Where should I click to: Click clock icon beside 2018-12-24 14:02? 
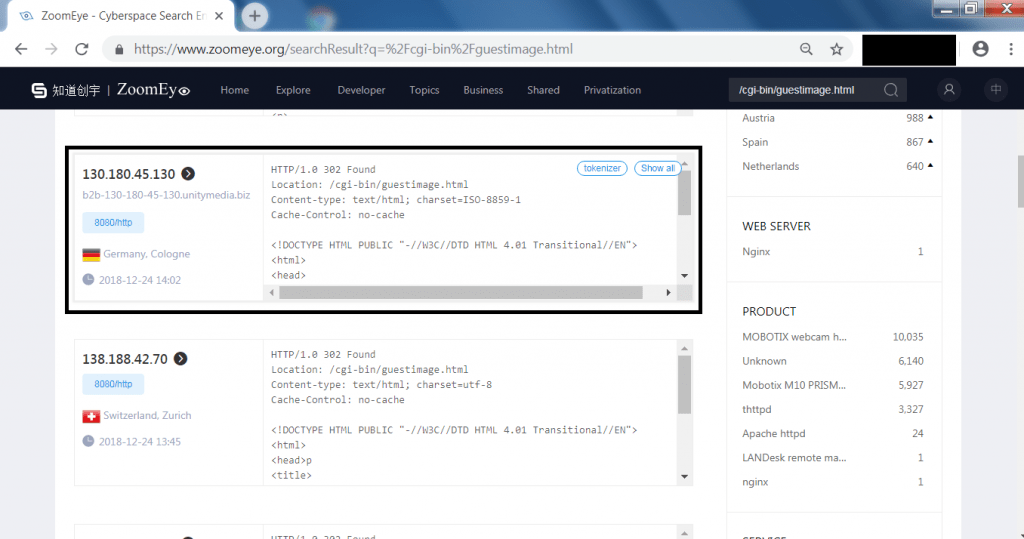[x=88, y=280]
